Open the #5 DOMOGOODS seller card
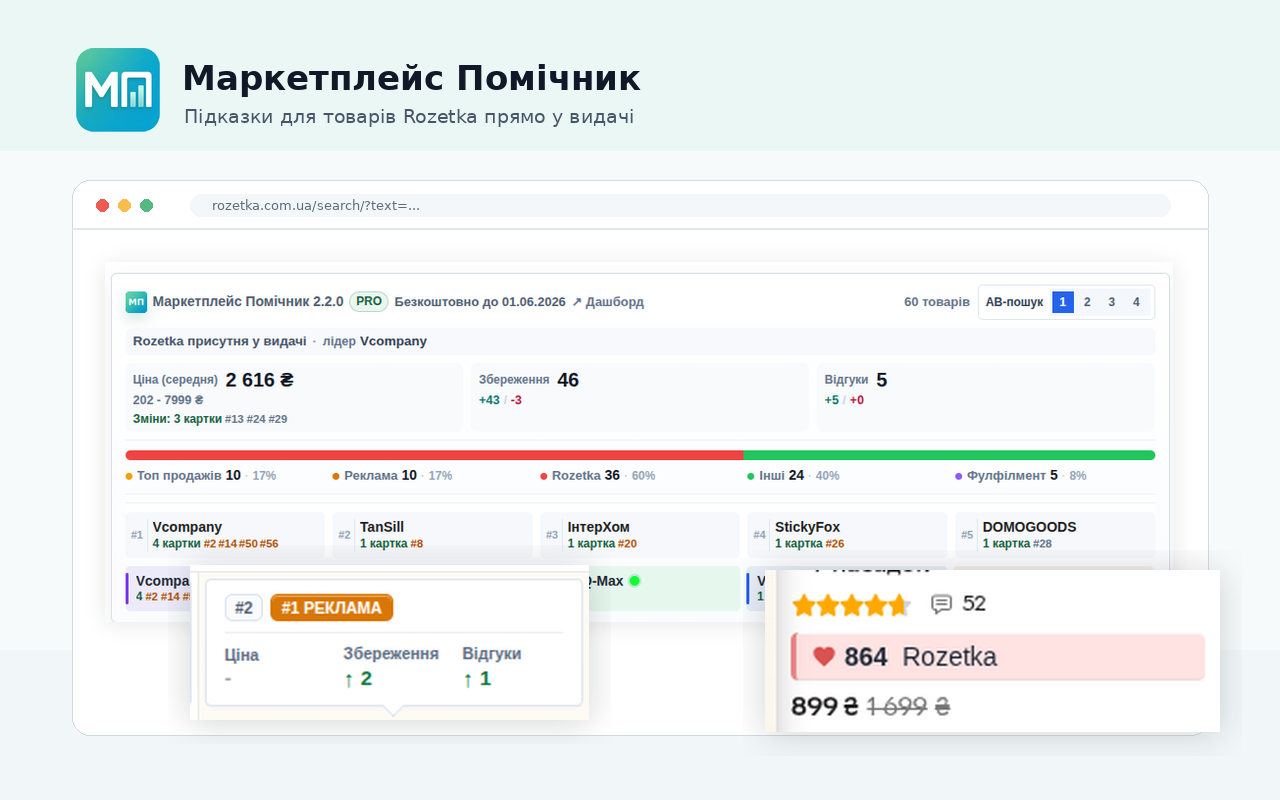This screenshot has width=1280, height=800. tap(1055, 535)
